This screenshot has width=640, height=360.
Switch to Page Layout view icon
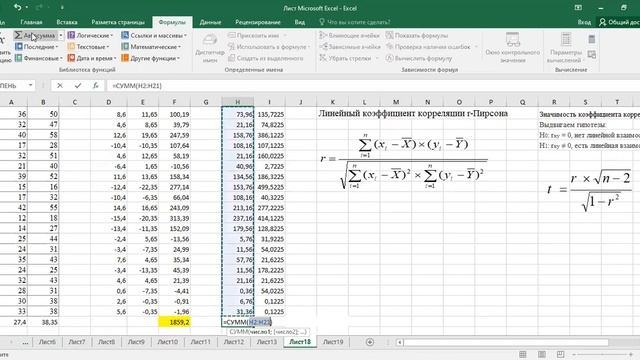click(x=542, y=354)
